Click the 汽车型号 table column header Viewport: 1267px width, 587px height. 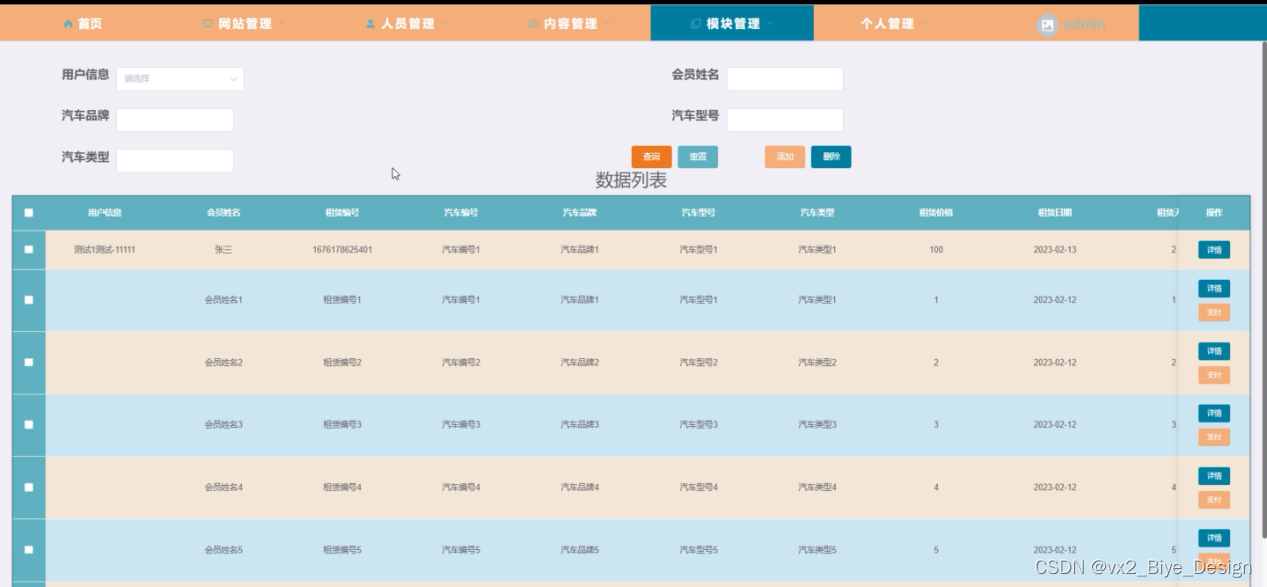tap(698, 213)
